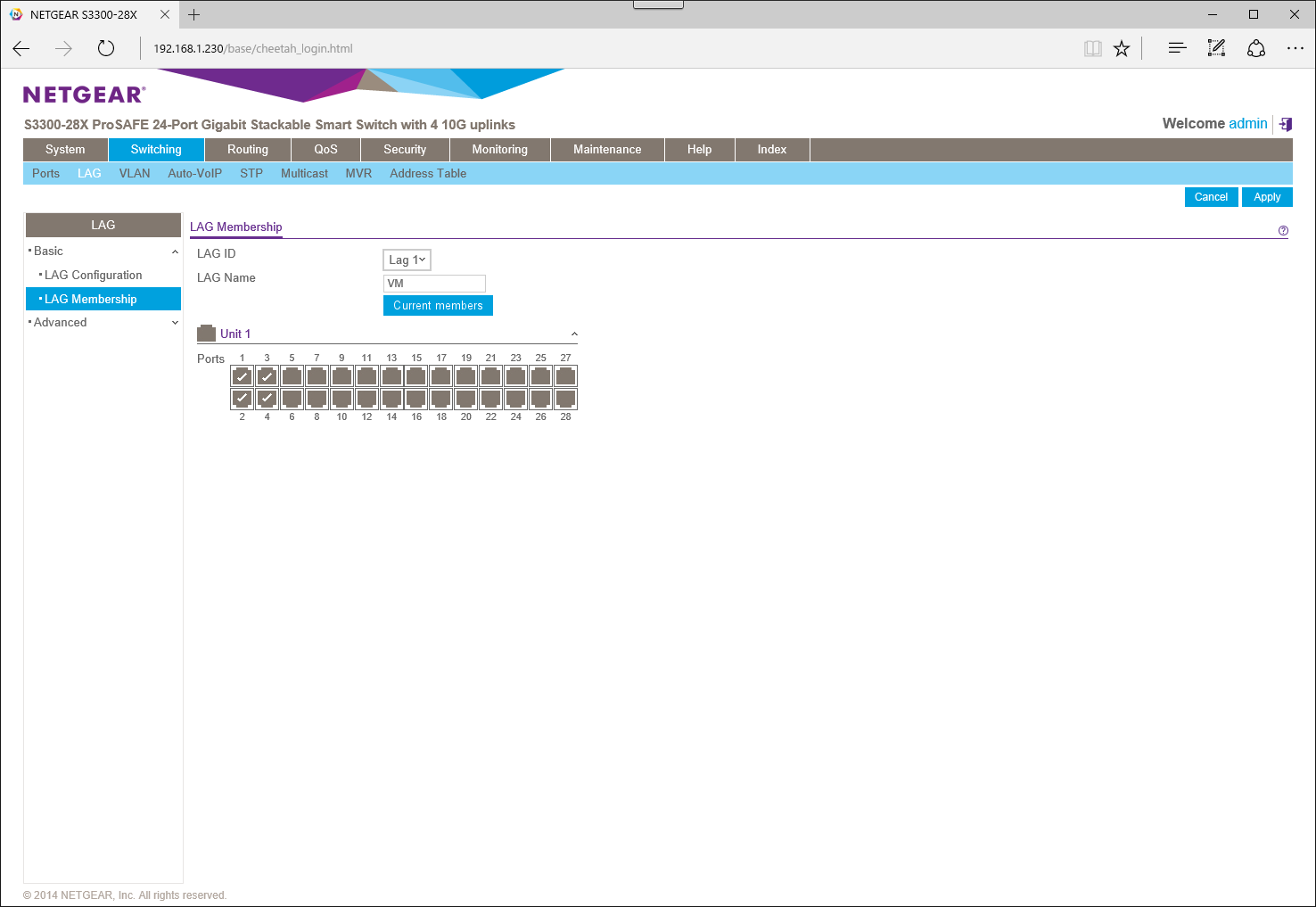Click the LAG Name input field
The height and width of the screenshot is (907, 1316).
coord(434,284)
